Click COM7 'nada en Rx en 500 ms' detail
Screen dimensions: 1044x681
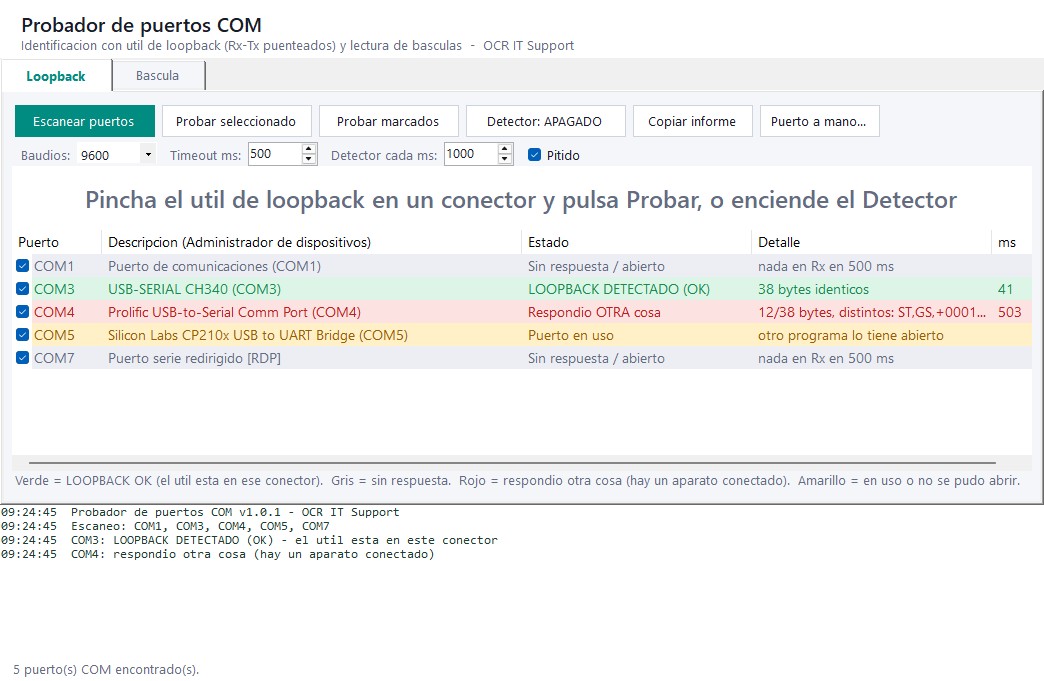826,358
